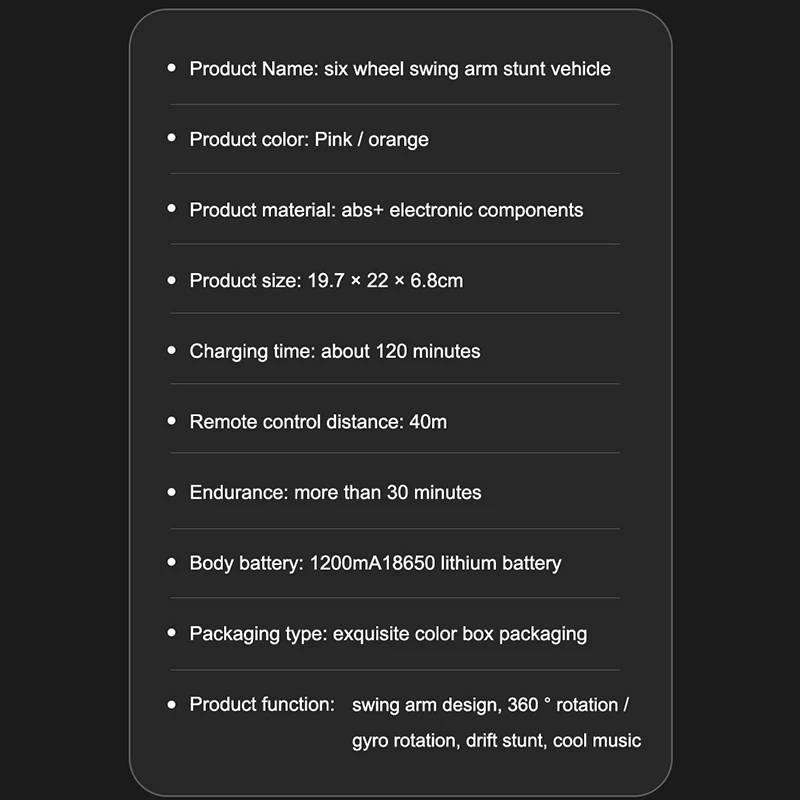Click the '19.7 × 22 × 6.8cm' size text
This screenshot has height=800, width=800.
(385, 281)
